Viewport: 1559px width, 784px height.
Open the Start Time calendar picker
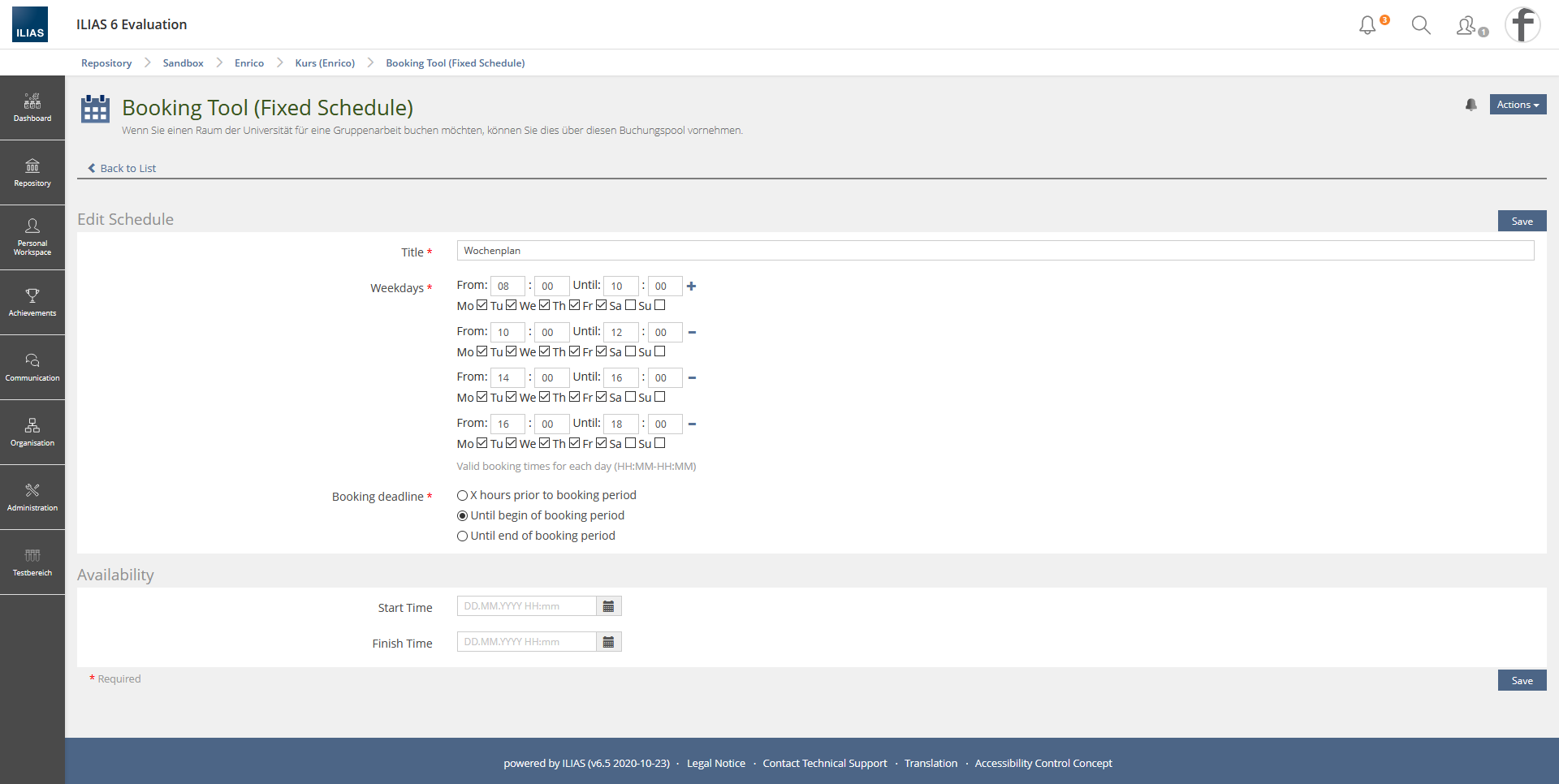(608, 606)
